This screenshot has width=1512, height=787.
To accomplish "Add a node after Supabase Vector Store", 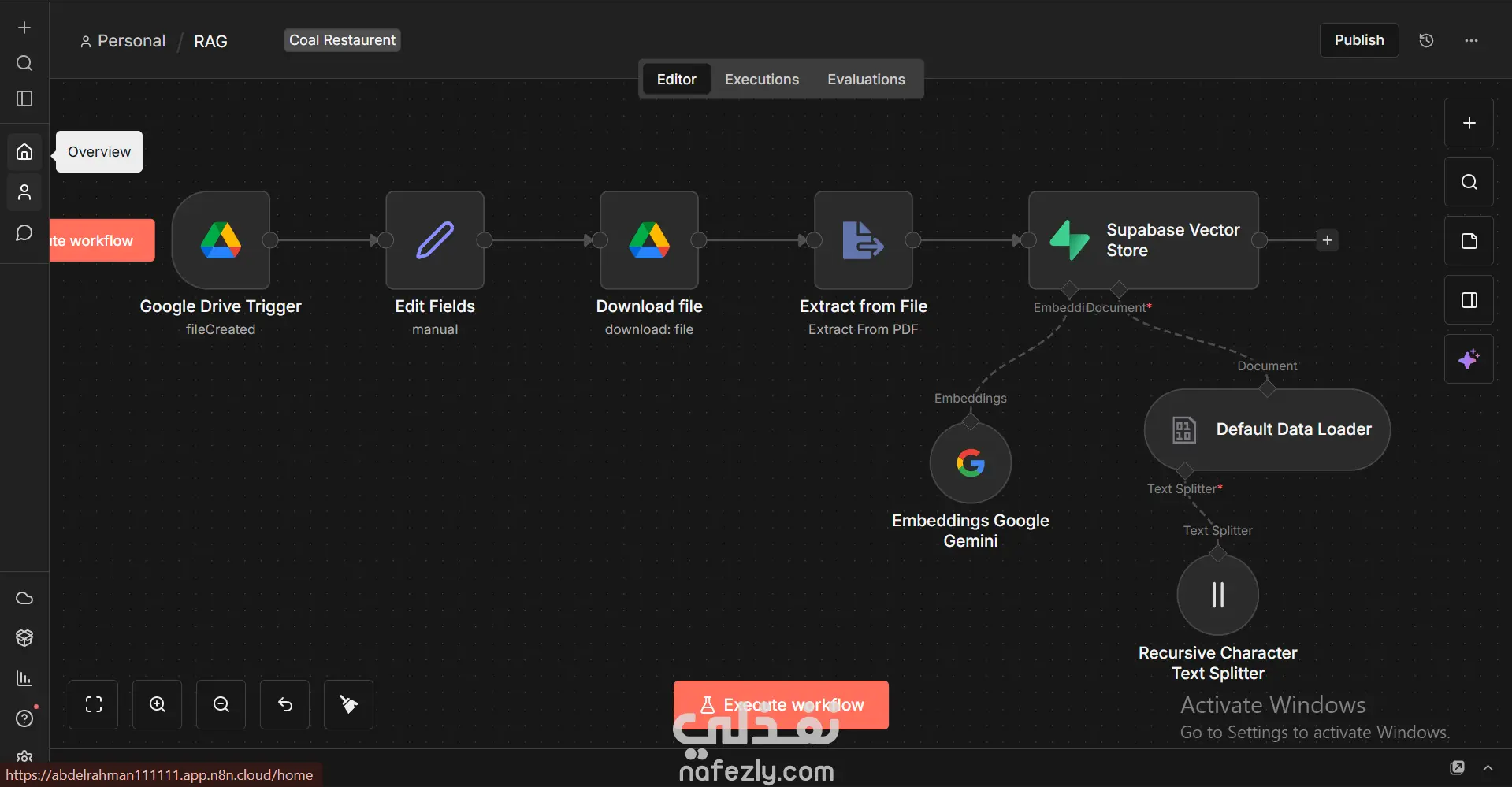I will click(1328, 240).
